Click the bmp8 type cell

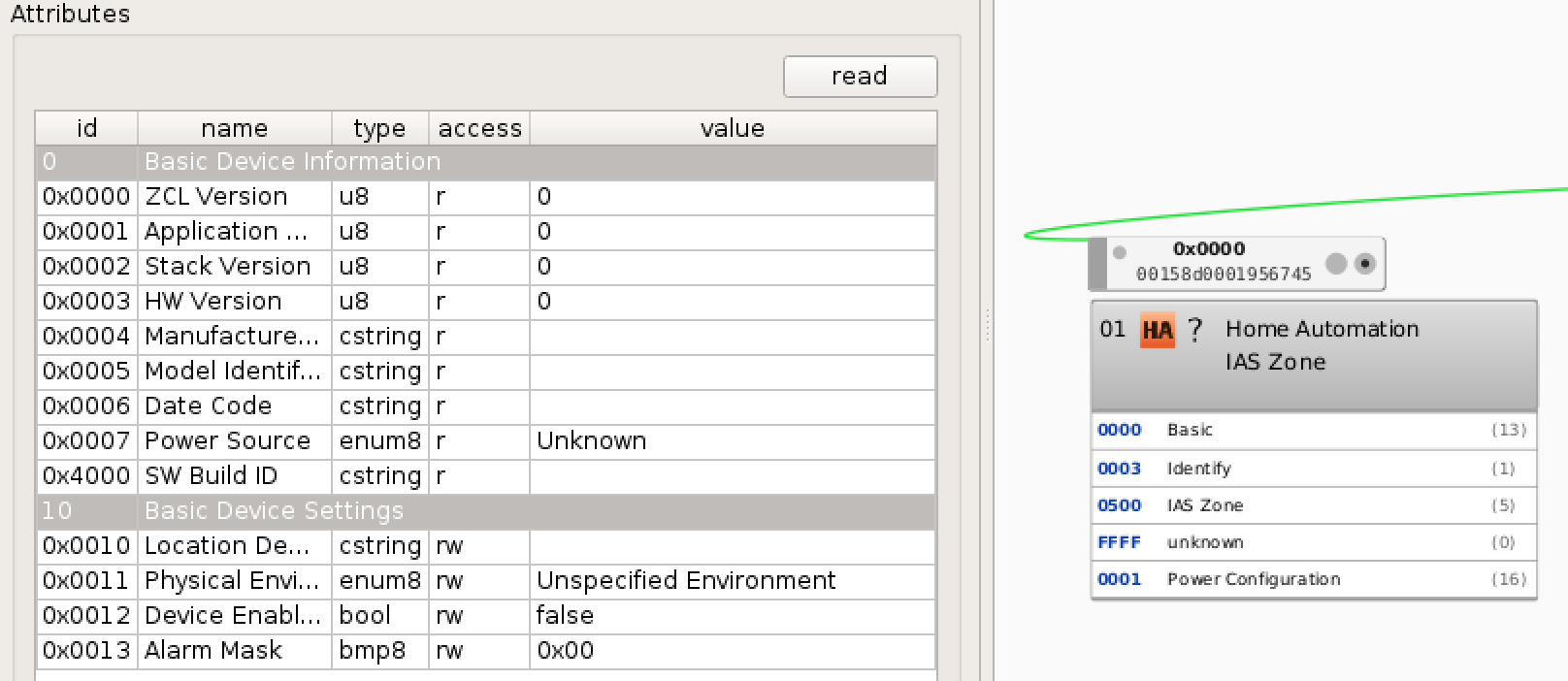(x=380, y=651)
